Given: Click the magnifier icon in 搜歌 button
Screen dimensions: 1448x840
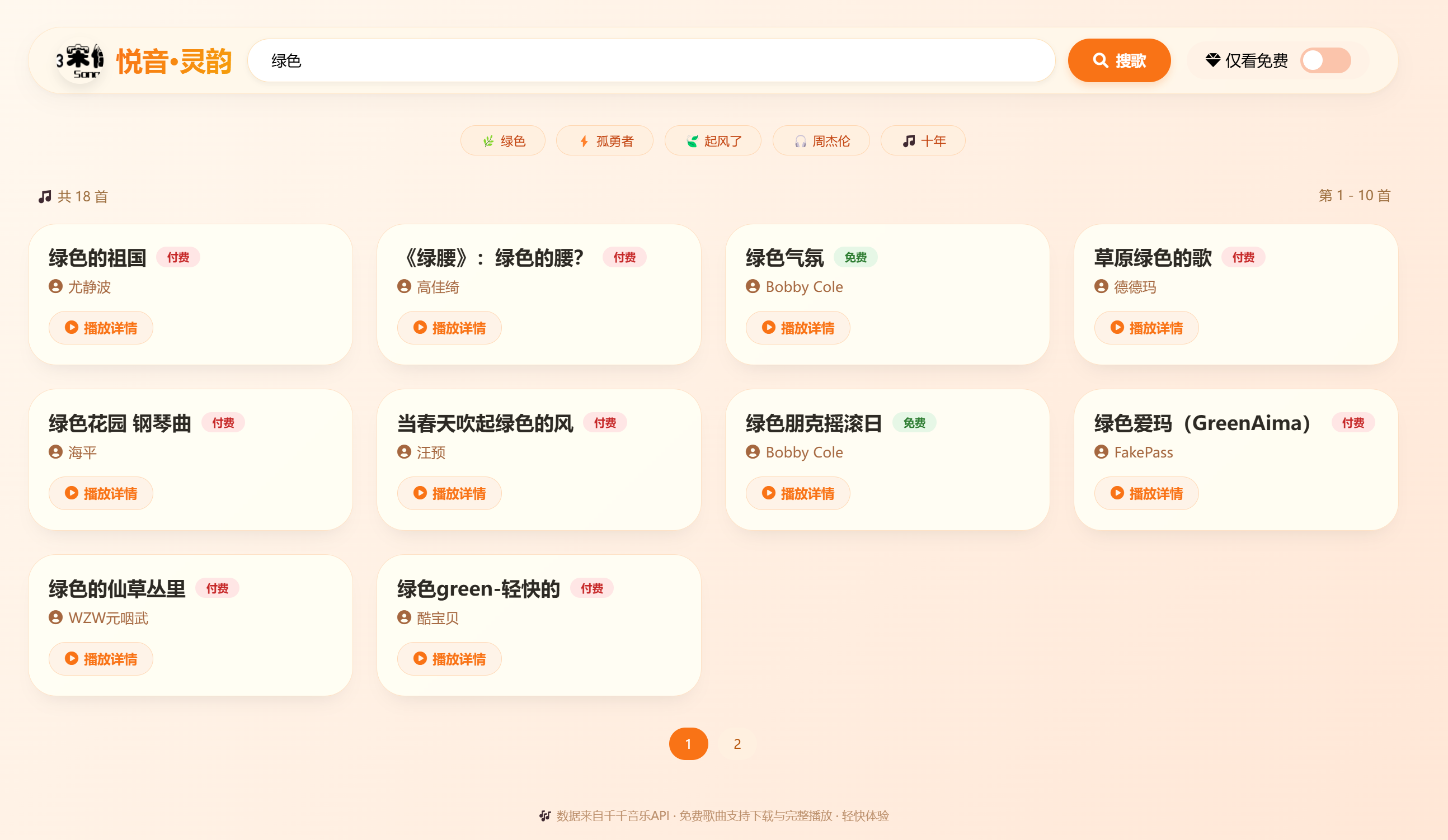Looking at the screenshot, I should [x=1101, y=60].
